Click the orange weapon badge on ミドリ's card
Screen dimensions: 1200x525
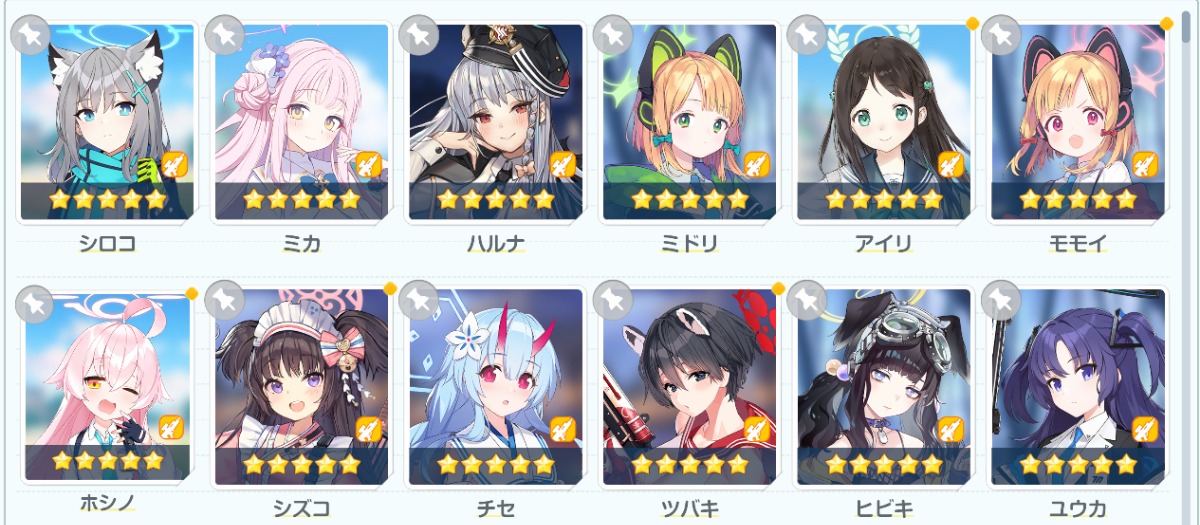pos(757,163)
